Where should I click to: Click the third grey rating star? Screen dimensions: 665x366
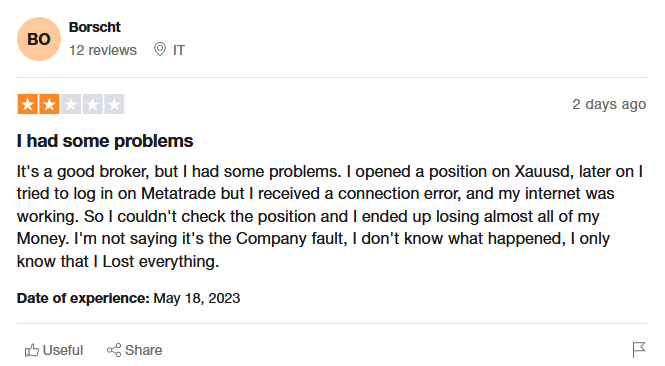point(71,104)
